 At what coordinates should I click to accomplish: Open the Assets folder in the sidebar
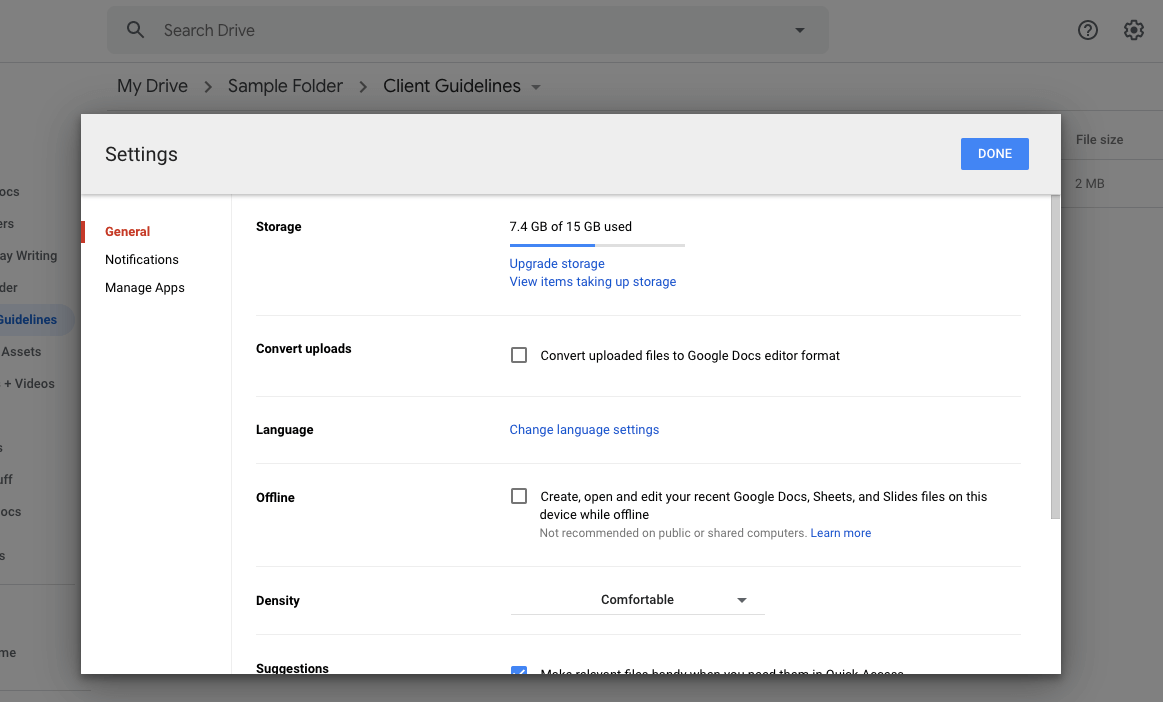pyautogui.click(x=21, y=352)
